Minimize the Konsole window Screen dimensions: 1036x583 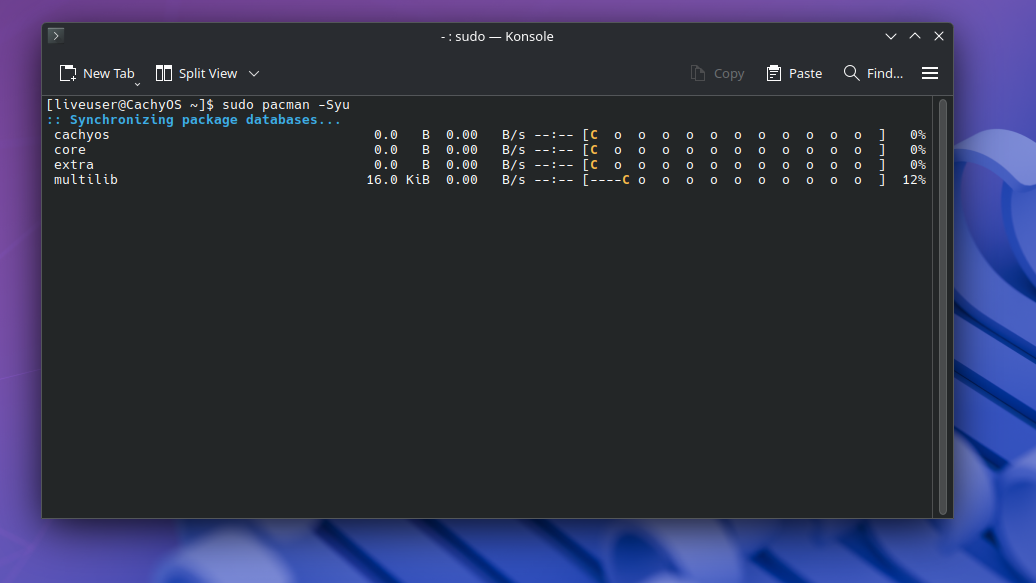tap(891, 36)
